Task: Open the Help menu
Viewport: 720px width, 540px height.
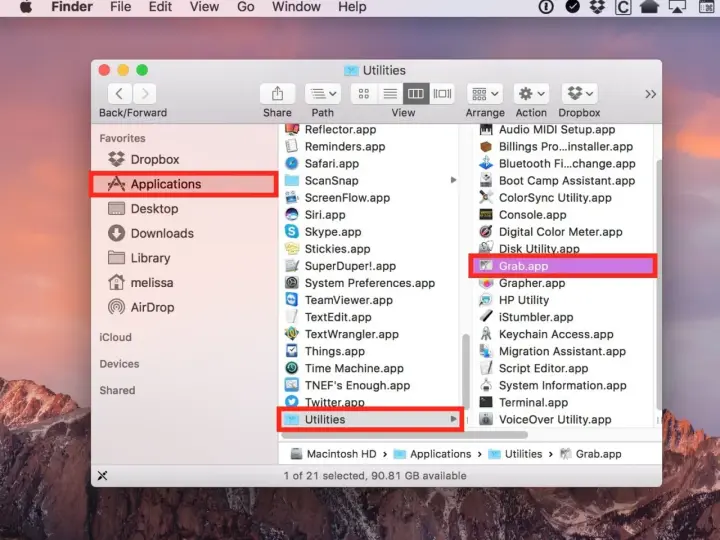Action: tap(352, 7)
